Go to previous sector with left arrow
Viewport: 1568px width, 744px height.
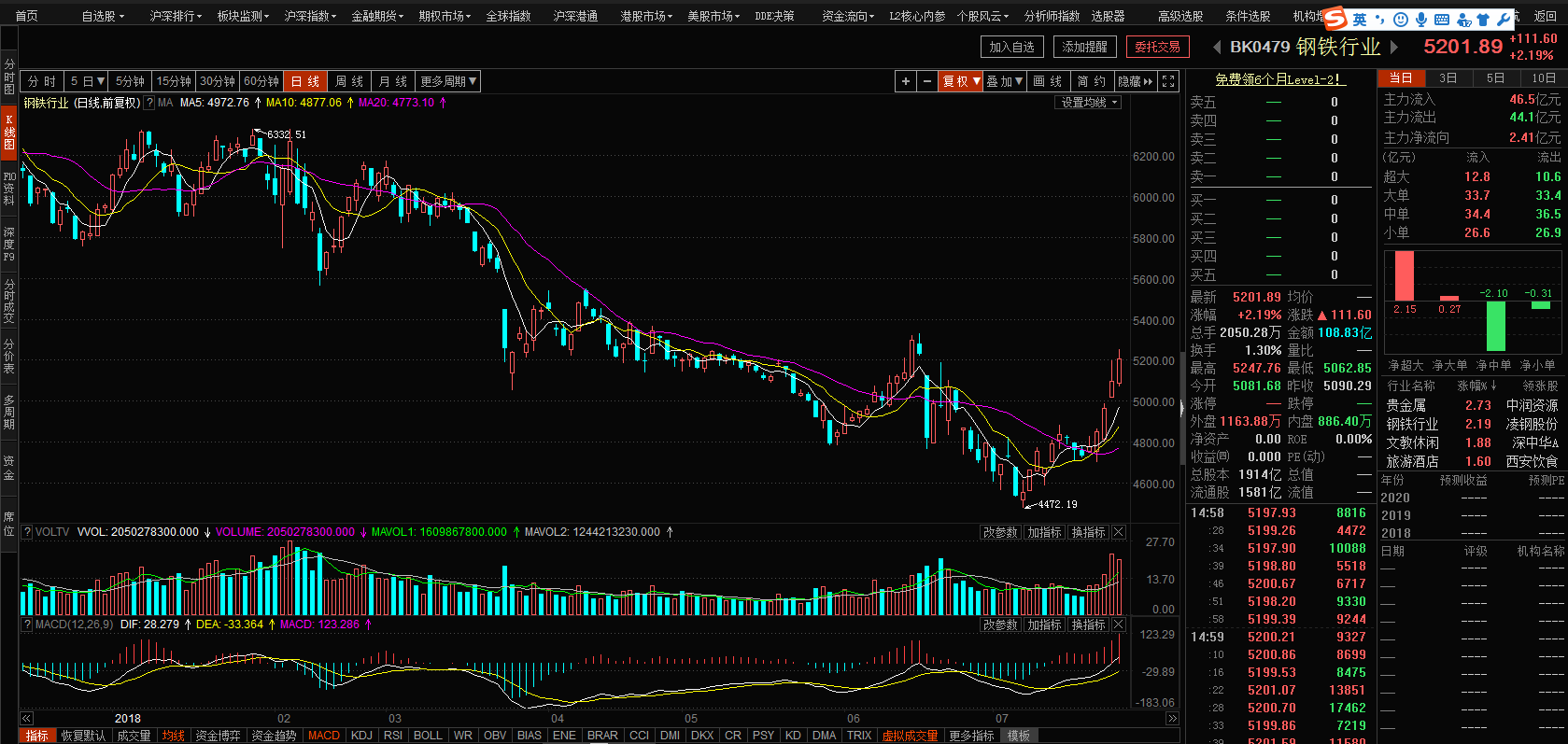(x=1217, y=47)
